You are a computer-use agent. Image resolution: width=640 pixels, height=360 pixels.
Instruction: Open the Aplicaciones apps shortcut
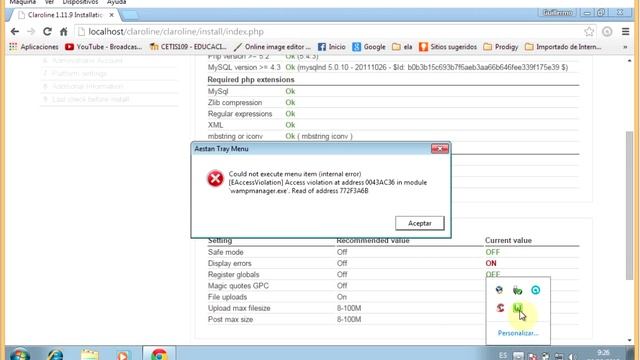click(34, 47)
